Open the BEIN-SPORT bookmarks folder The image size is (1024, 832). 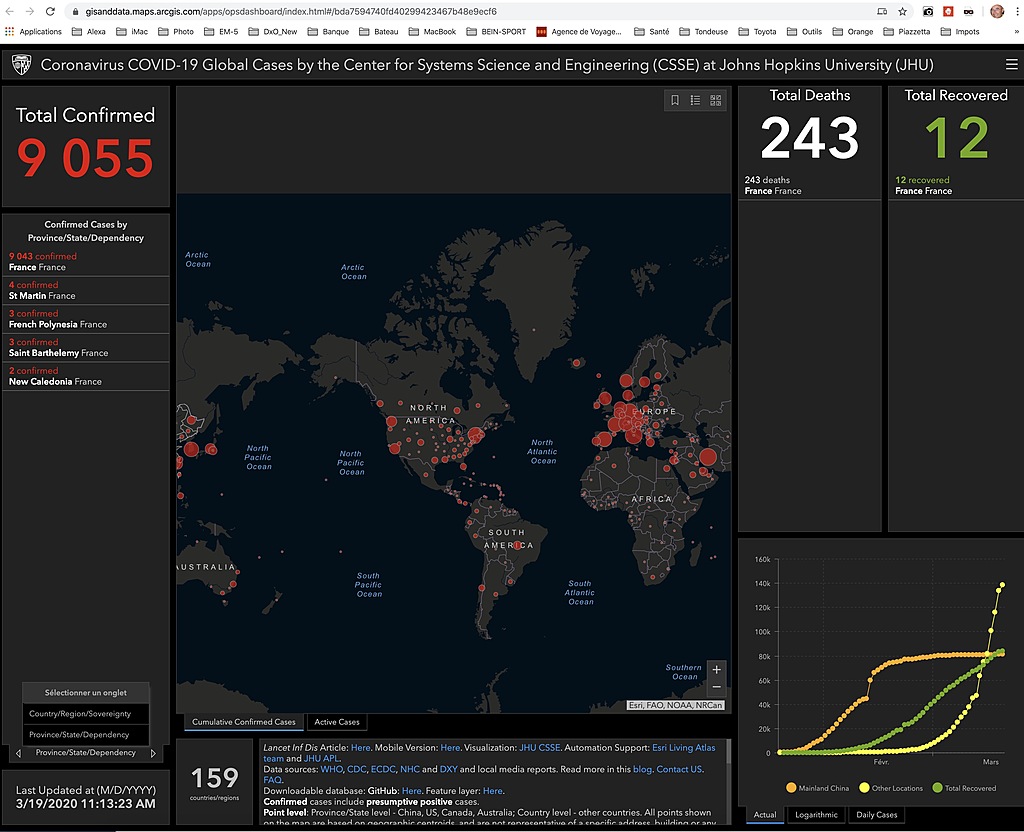(x=496, y=31)
